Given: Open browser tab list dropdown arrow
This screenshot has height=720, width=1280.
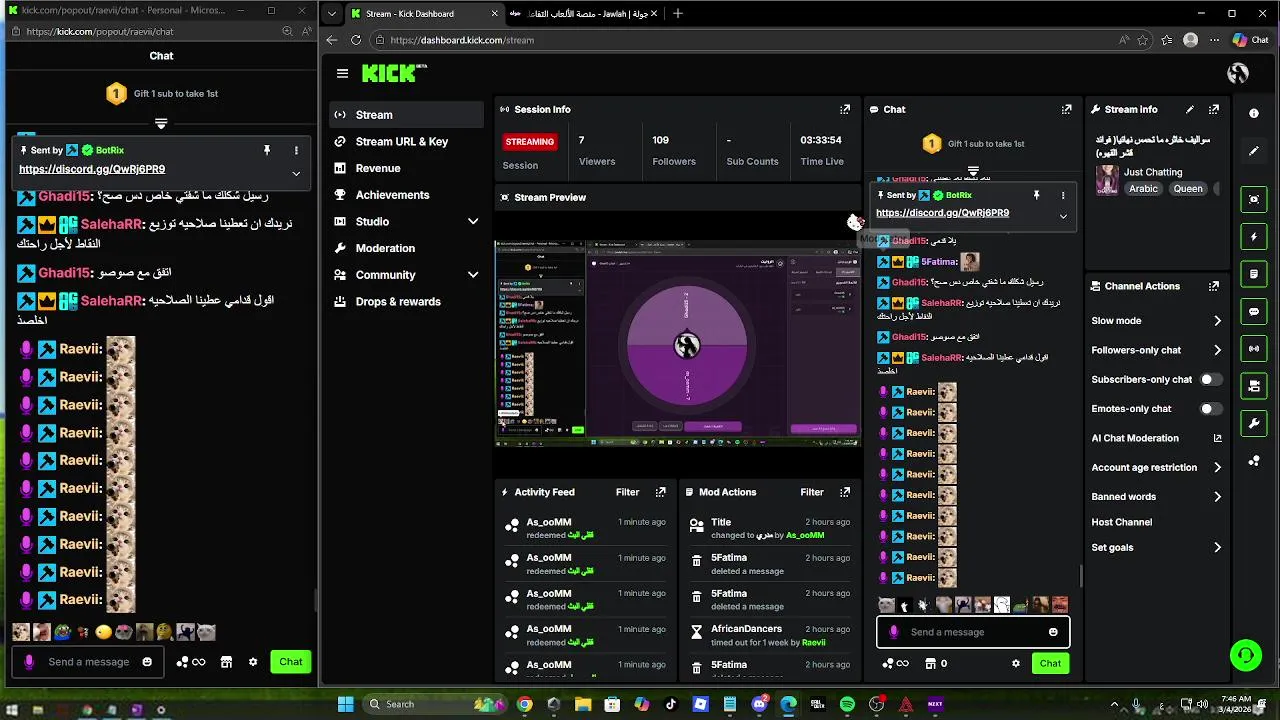Looking at the screenshot, I should [x=331, y=14].
